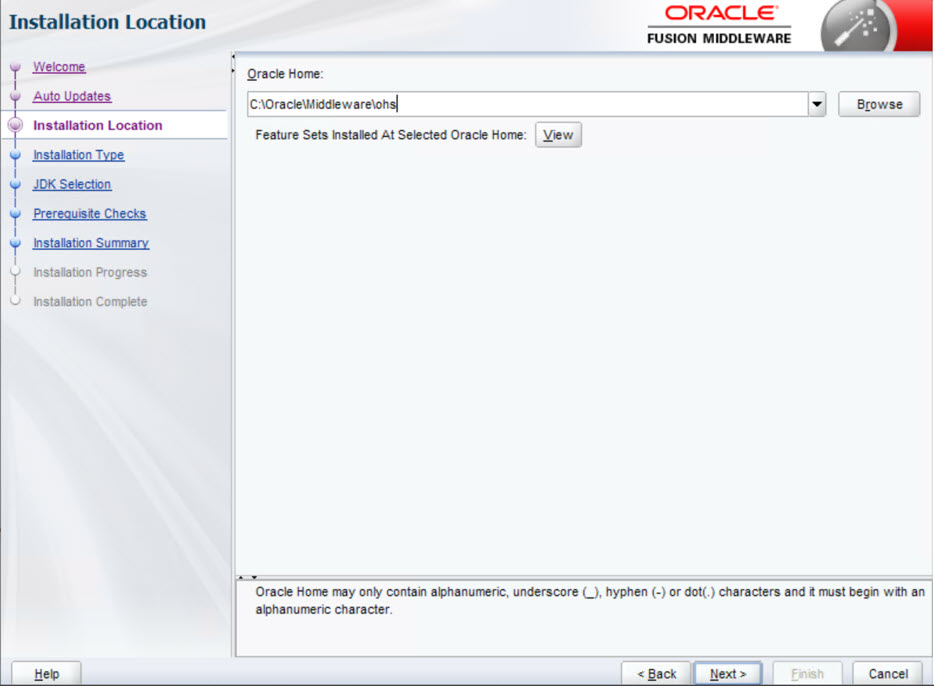This screenshot has width=934, height=686.
Task: Click the Installation Location step indicator
Action: pos(14,125)
